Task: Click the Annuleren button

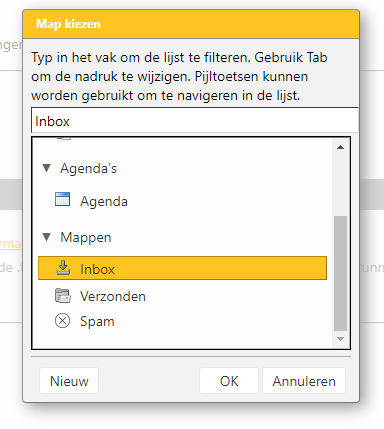Action: click(x=304, y=381)
